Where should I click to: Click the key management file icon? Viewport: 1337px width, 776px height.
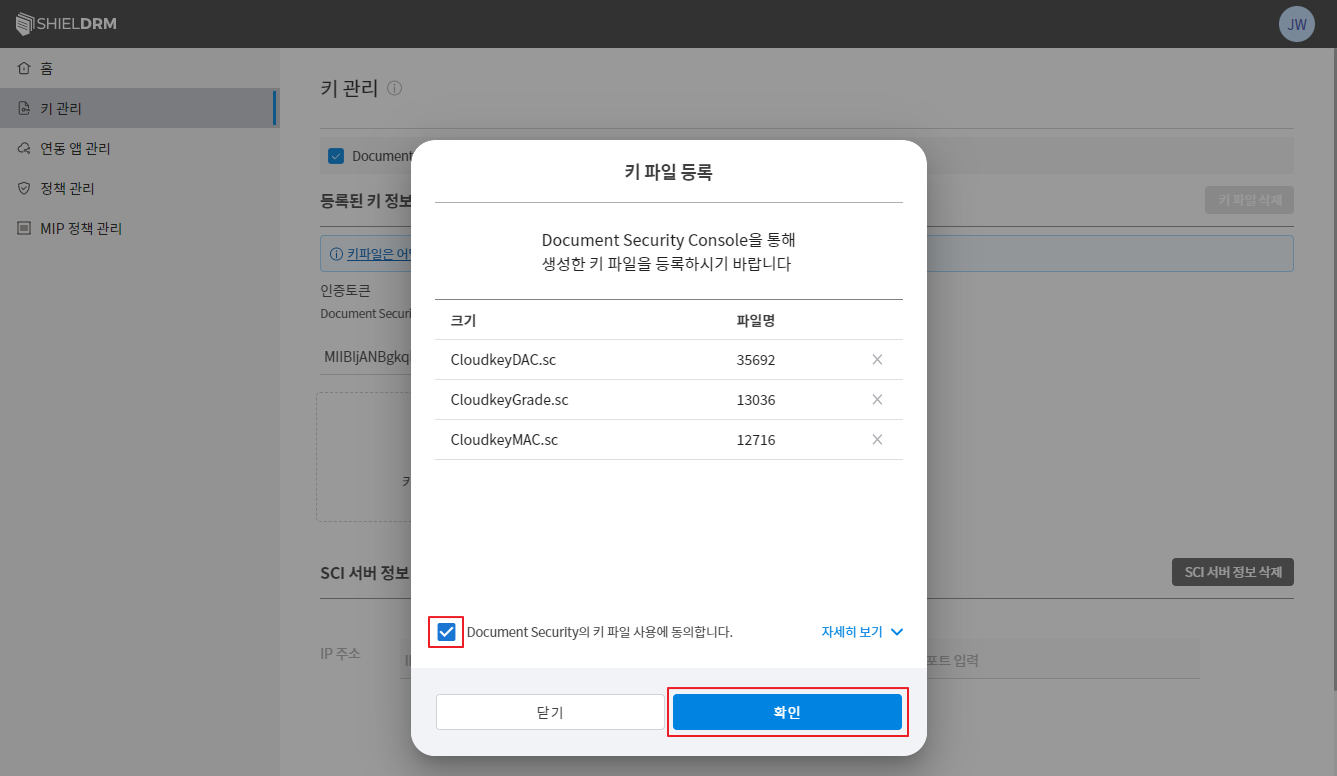[24, 108]
